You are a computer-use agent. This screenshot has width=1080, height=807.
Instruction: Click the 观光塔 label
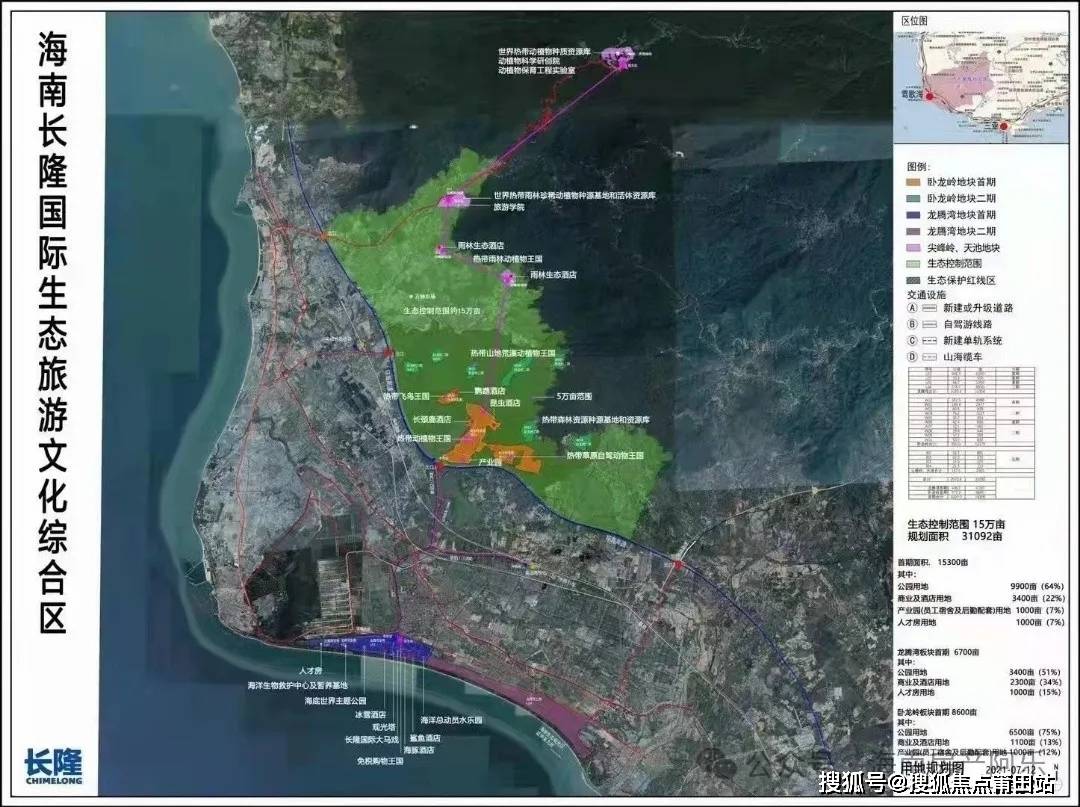pos(384,726)
